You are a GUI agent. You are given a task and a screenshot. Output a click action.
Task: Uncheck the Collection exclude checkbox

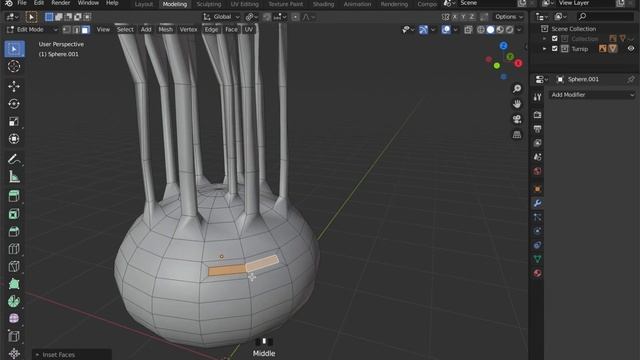click(555, 38)
